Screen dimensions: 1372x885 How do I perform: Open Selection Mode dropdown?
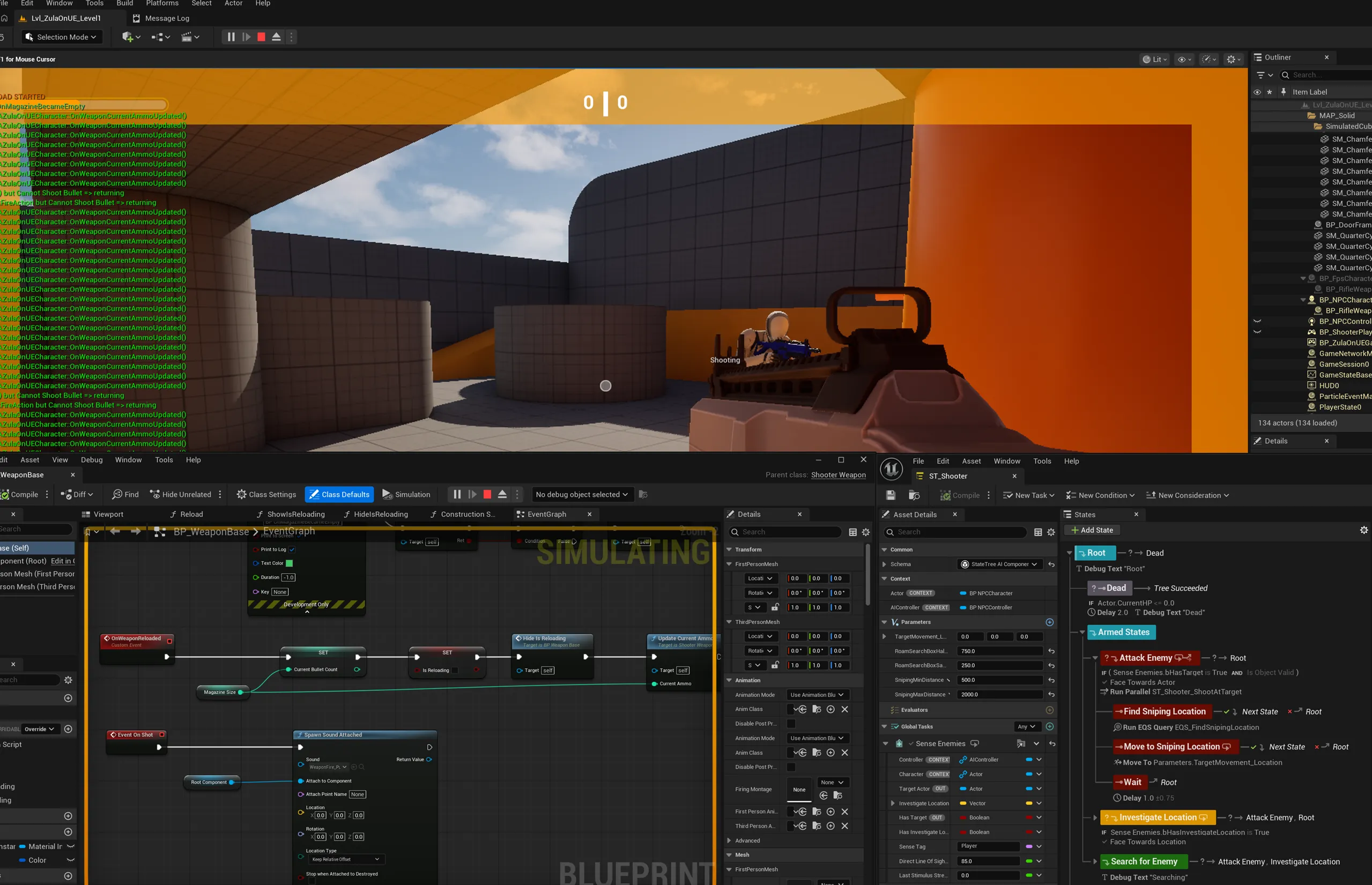tap(61, 37)
